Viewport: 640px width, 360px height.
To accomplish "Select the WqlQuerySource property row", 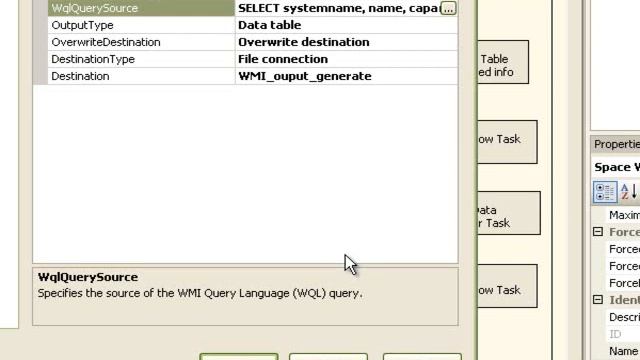I will (253, 8).
